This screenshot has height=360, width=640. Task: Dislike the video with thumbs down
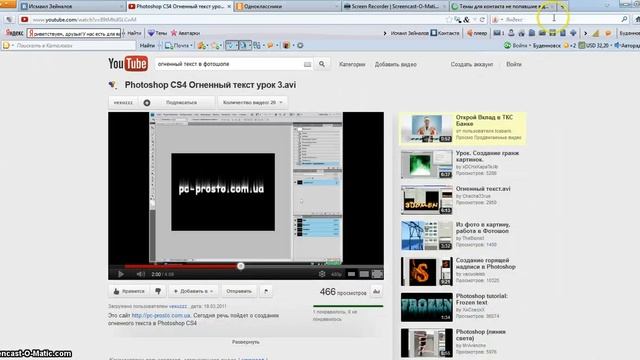coord(158,291)
